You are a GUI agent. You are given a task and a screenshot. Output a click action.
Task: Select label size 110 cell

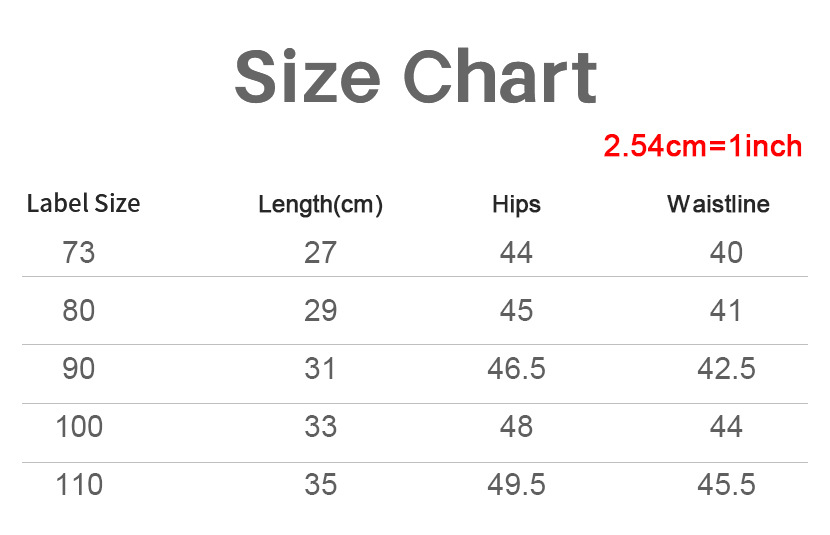tap(79, 486)
